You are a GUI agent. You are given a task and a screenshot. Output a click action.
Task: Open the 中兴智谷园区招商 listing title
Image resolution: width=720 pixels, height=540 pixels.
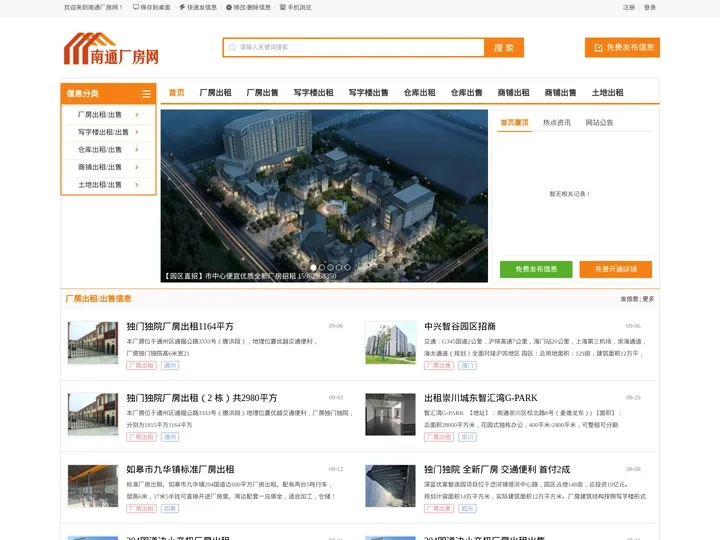(x=460, y=326)
